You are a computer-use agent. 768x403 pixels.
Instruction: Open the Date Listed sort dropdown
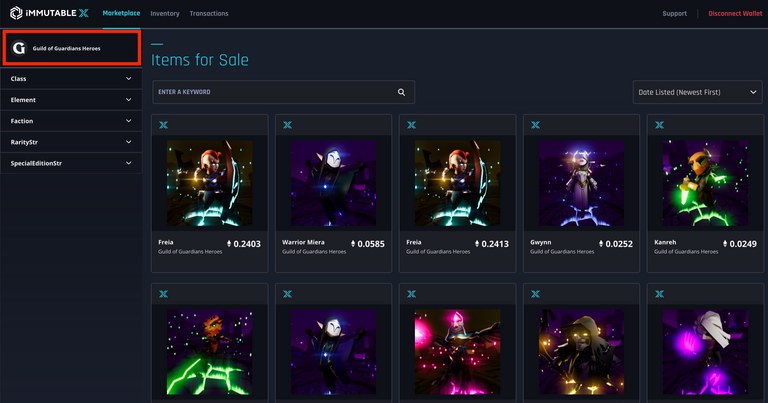697,92
